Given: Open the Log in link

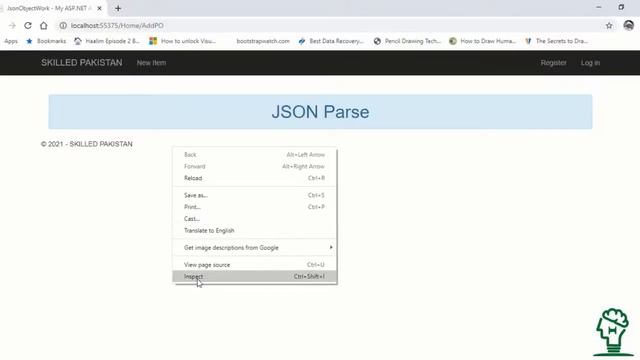Looking at the screenshot, I should point(590,63).
